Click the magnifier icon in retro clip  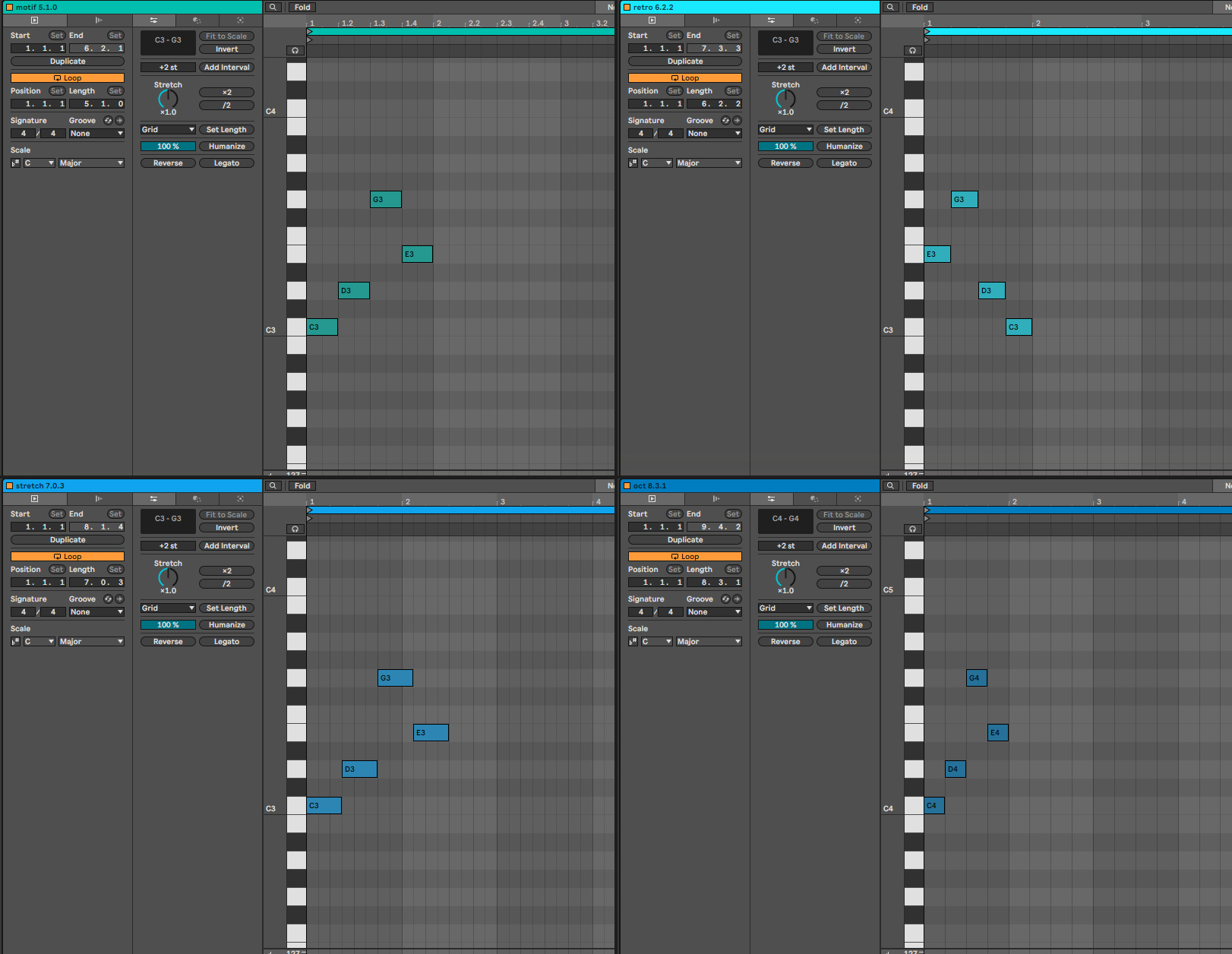point(890,7)
